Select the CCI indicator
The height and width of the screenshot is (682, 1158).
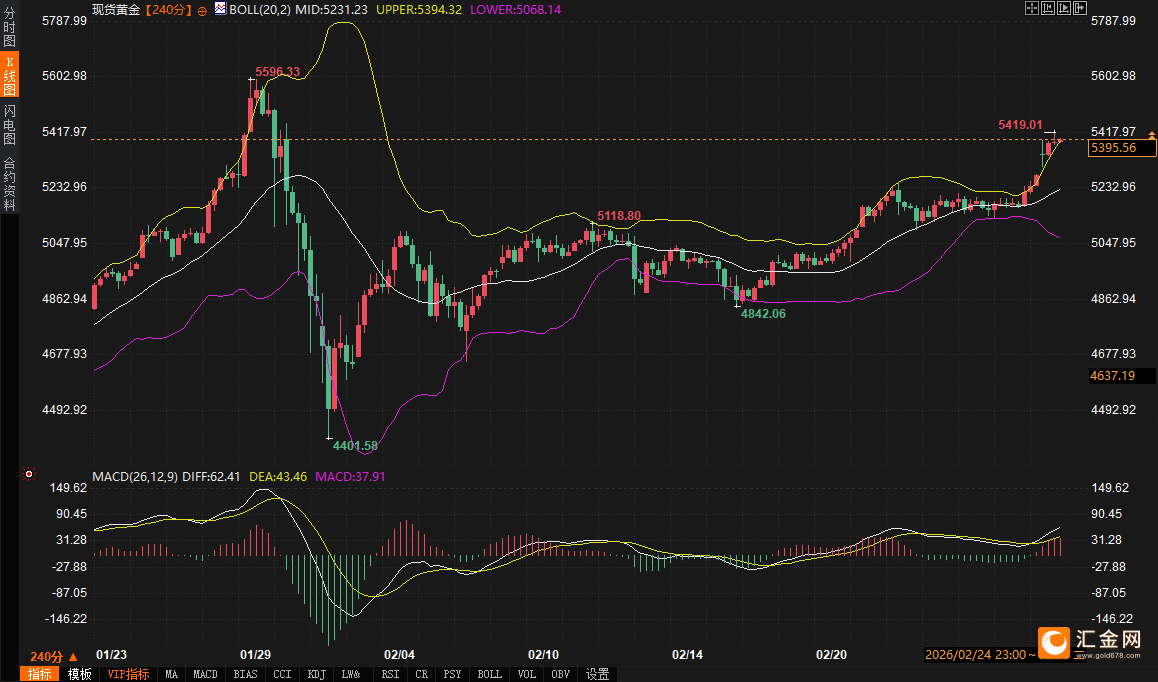coord(282,674)
